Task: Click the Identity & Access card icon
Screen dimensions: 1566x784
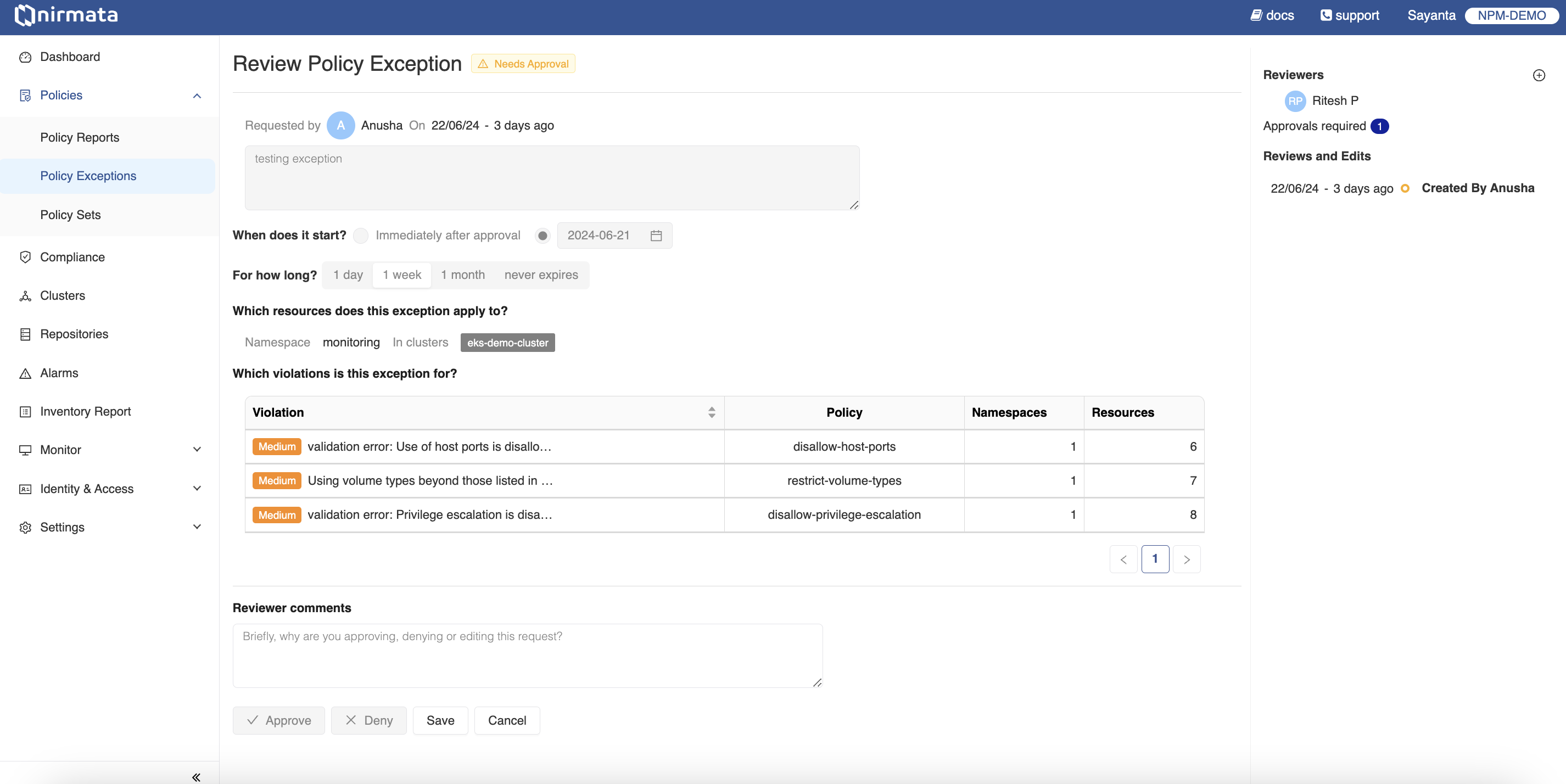Action: coord(25,489)
